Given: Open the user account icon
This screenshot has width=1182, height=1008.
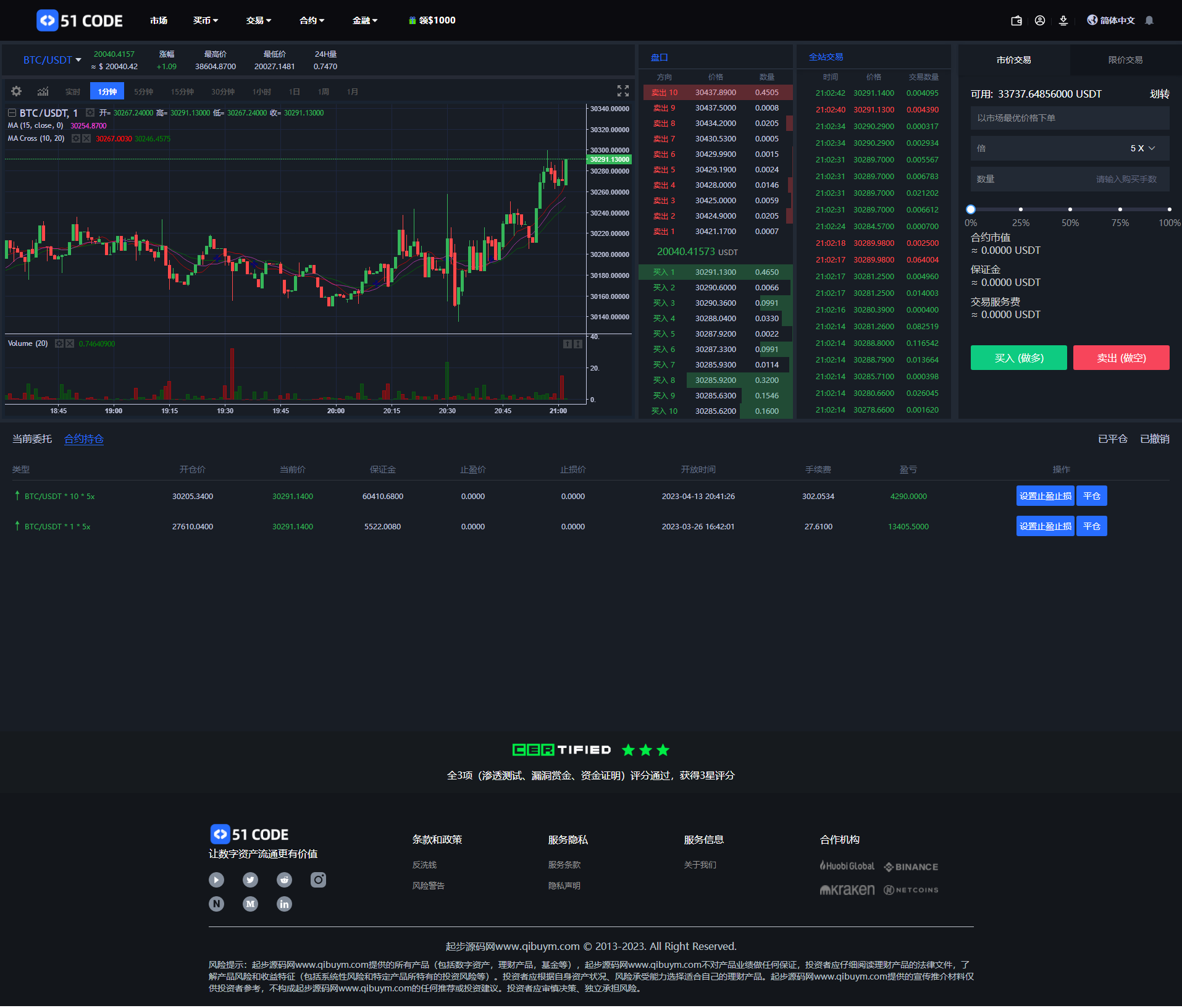Looking at the screenshot, I should (x=1039, y=20).
